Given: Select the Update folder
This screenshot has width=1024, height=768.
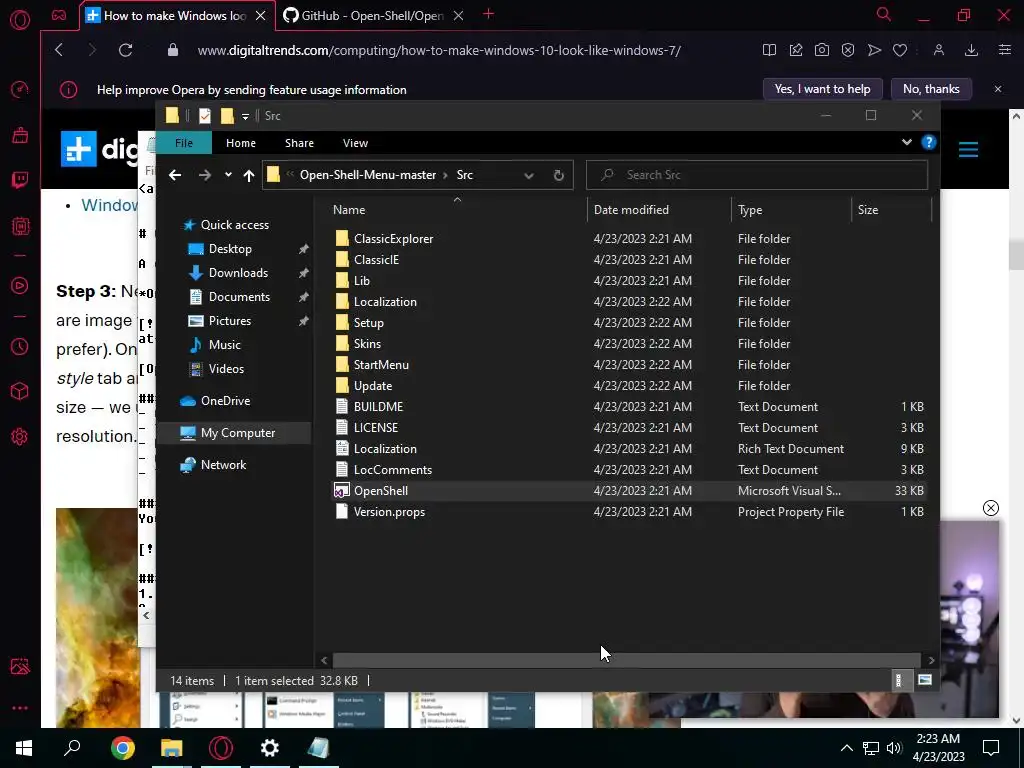Looking at the screenshot, I should (373, 386).
